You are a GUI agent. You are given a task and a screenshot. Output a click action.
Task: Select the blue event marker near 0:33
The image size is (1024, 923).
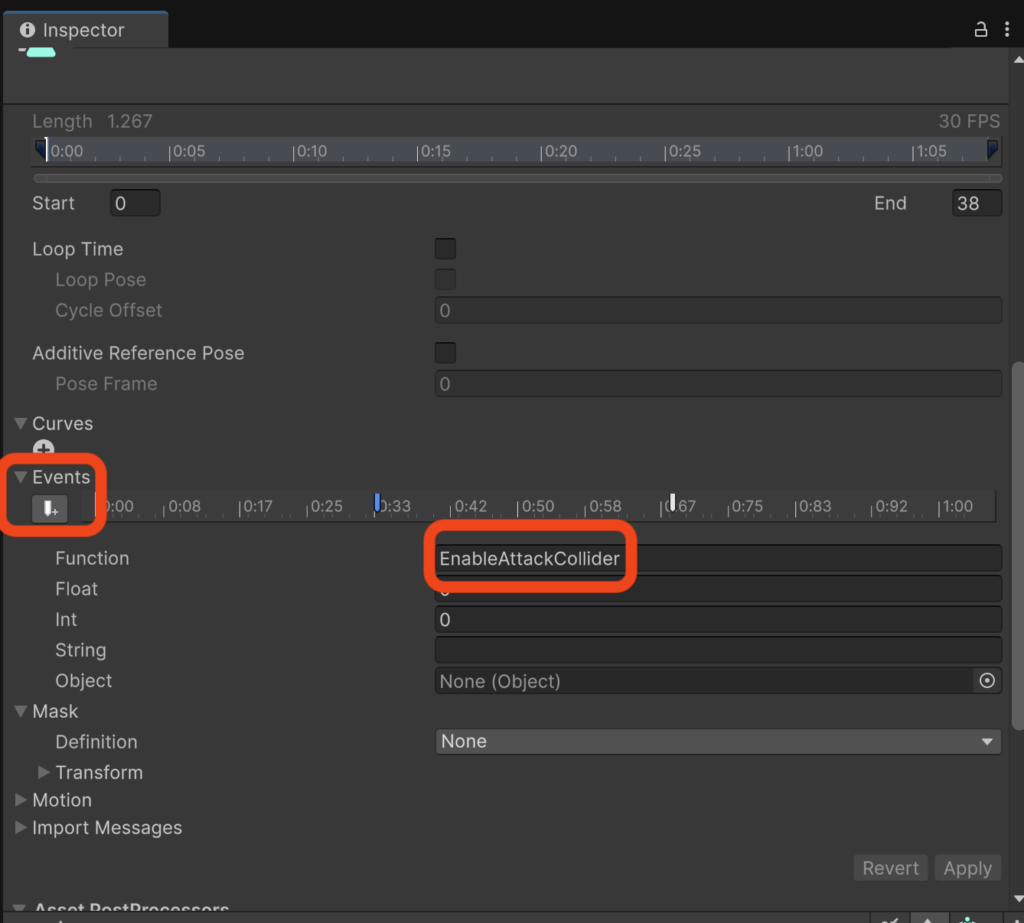pyautogui.click(x=377, y=501)
